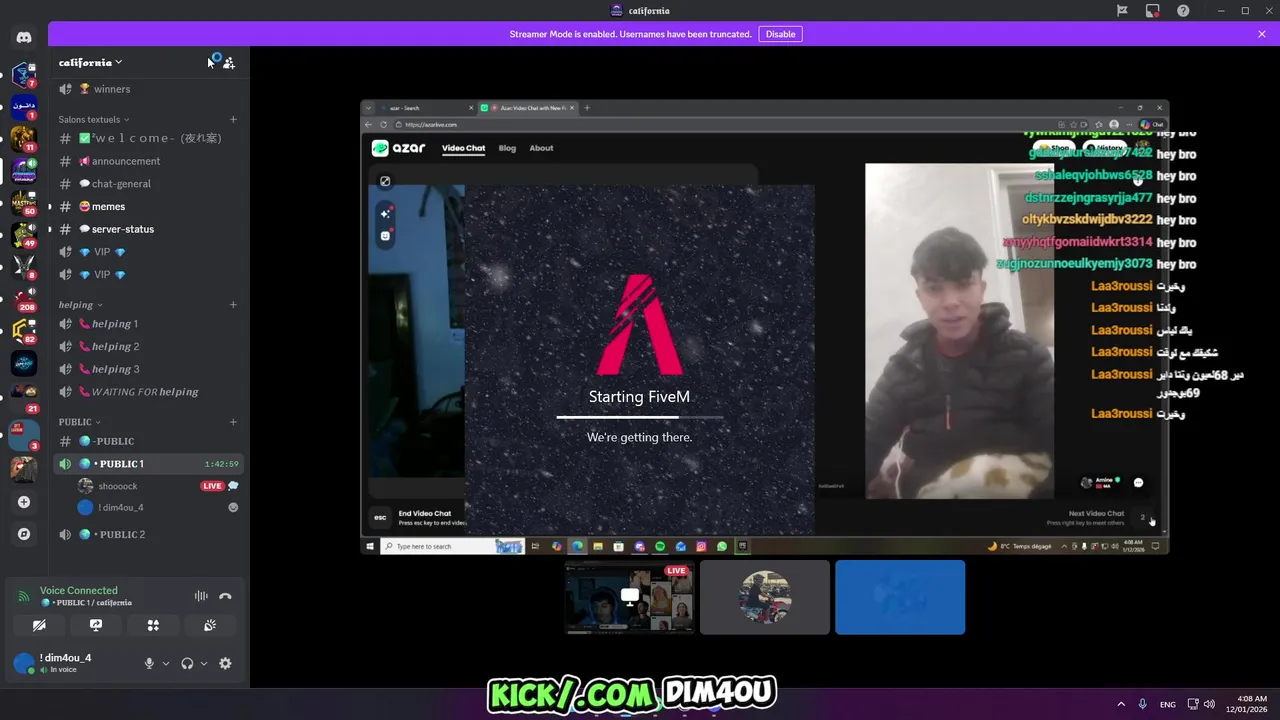Open server icon with 208 badge
This screenshot has height=720, width=1280.
(24, 299)
